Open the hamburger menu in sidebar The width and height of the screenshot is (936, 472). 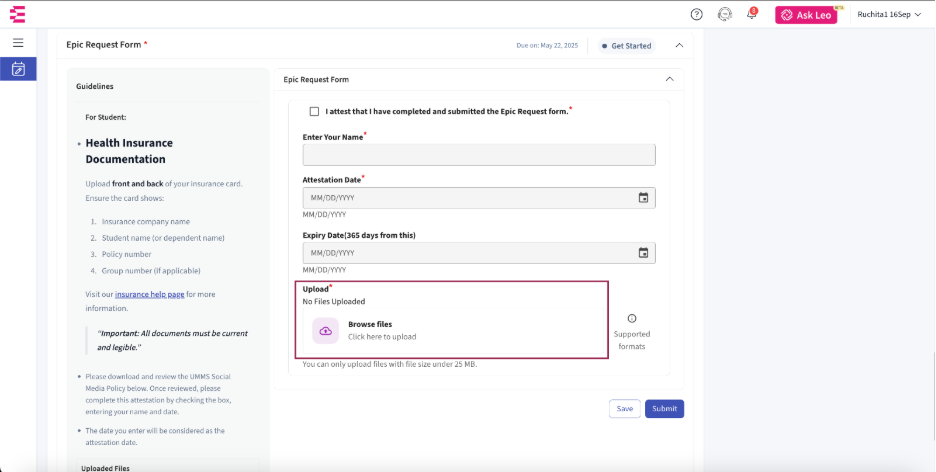coord(18,43)
